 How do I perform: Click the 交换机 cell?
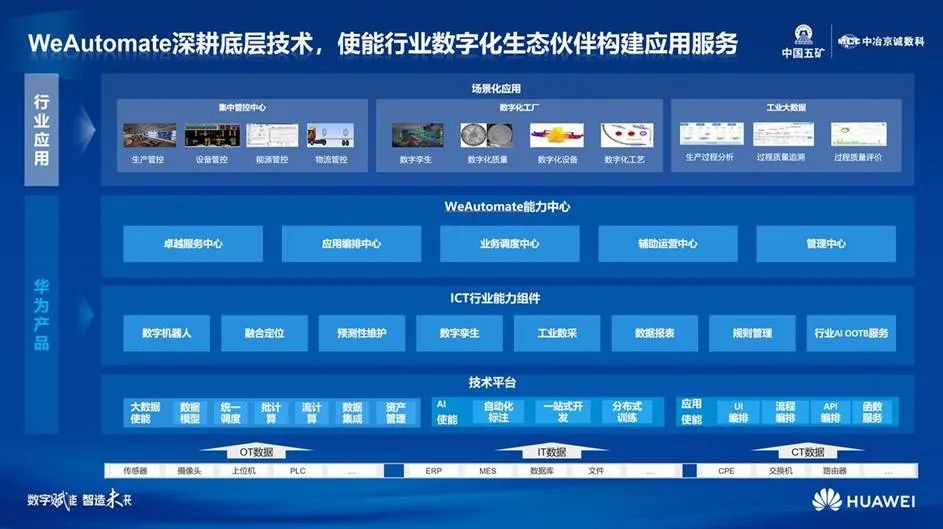tap(781, 471)
